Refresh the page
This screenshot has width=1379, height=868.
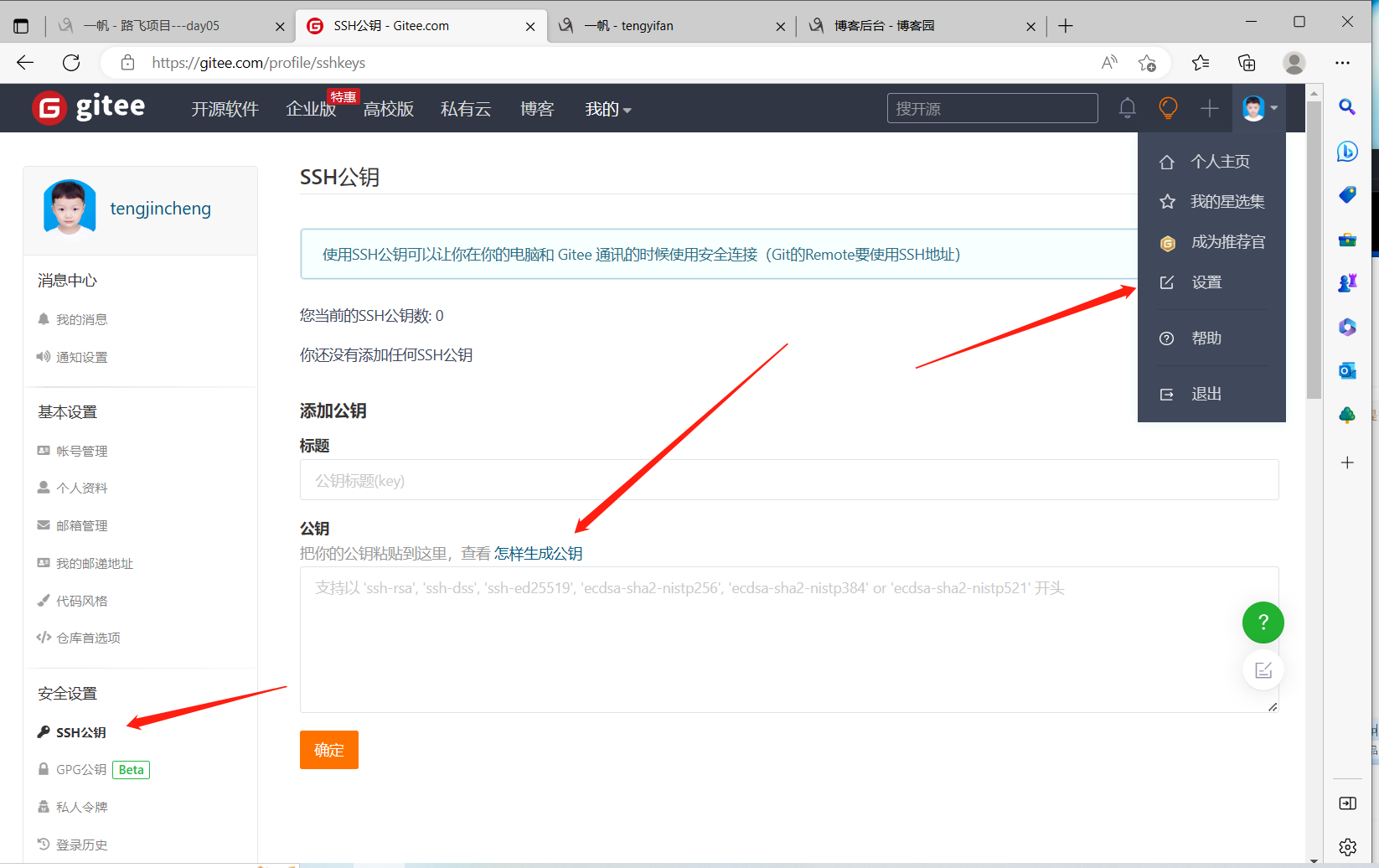tap(71, 63)
